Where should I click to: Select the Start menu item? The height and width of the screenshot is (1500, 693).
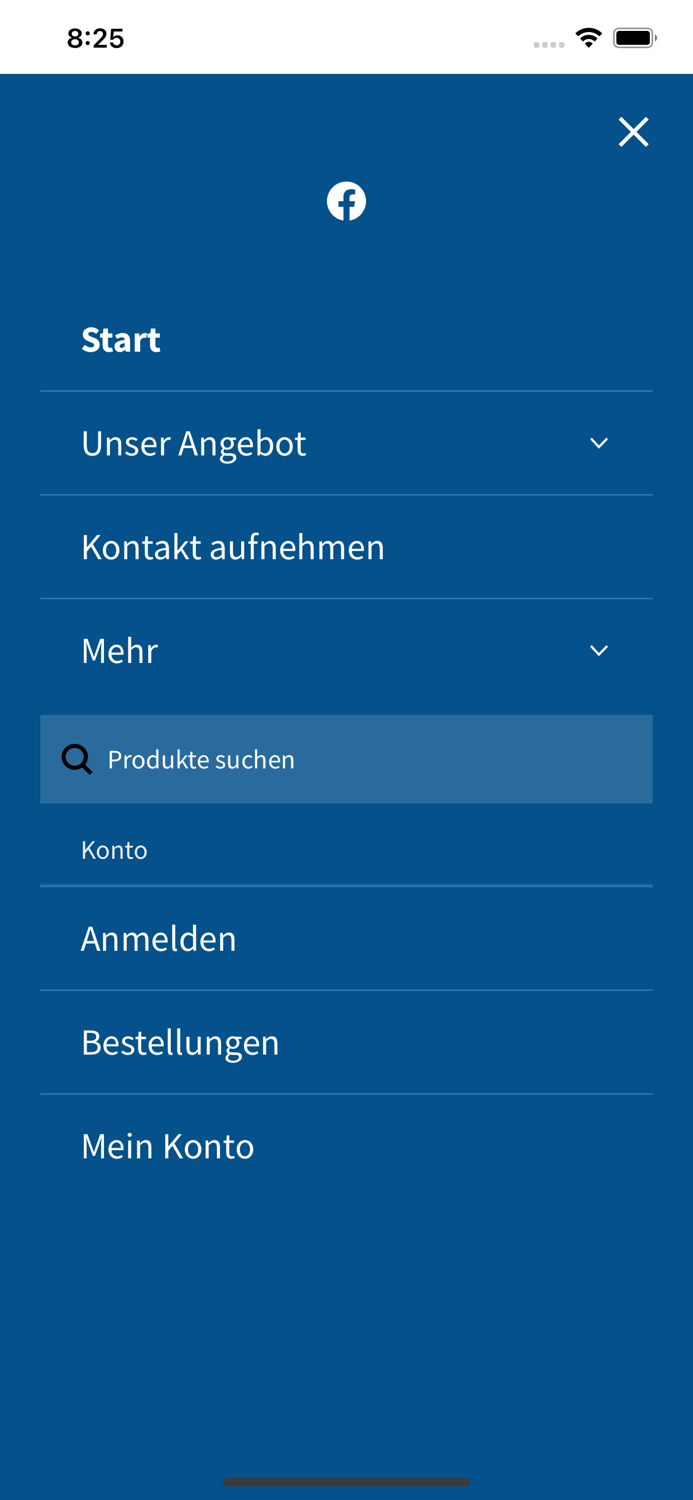point(120,339)
